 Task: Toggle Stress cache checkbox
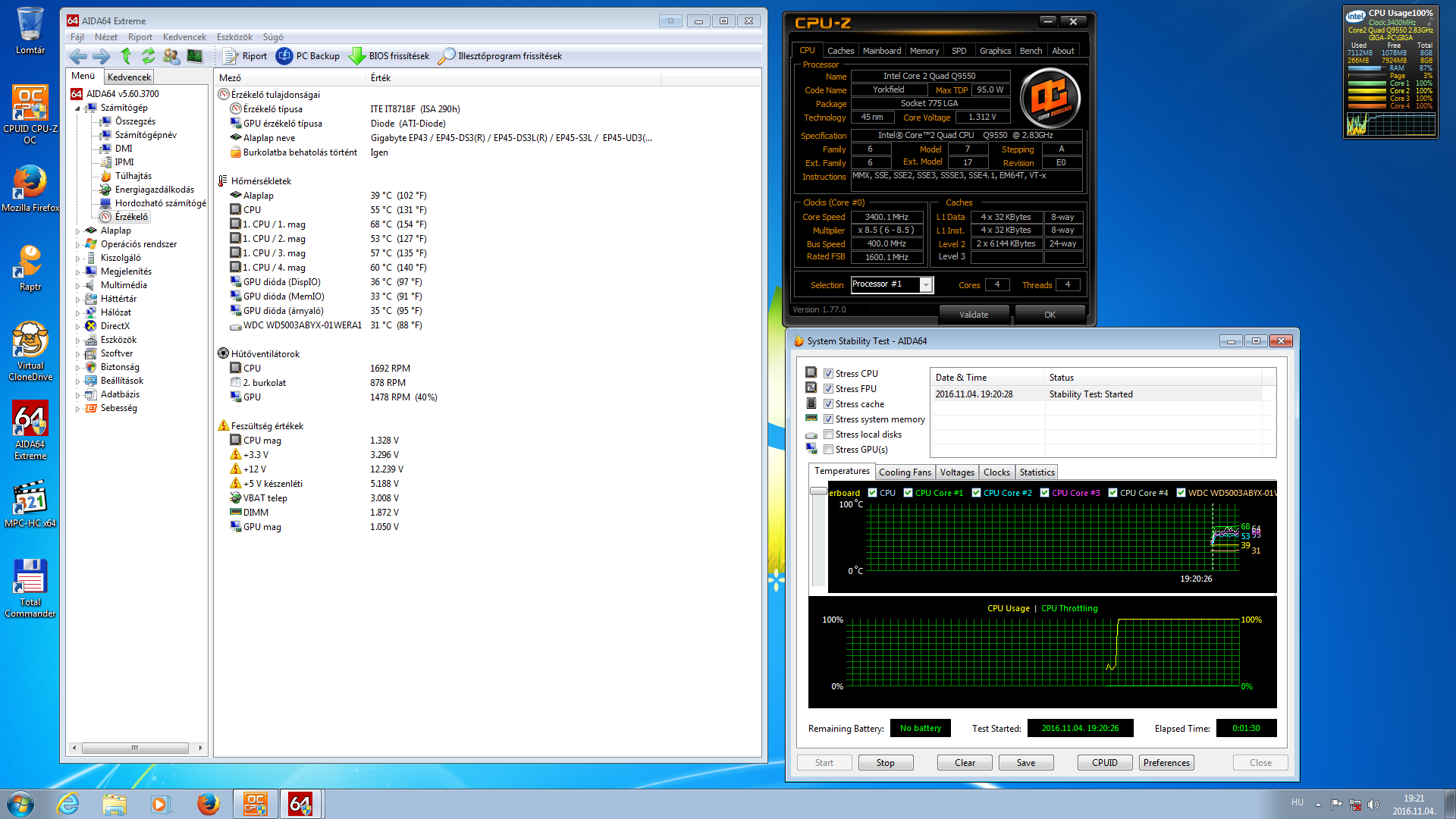click(x=829, y=404)
